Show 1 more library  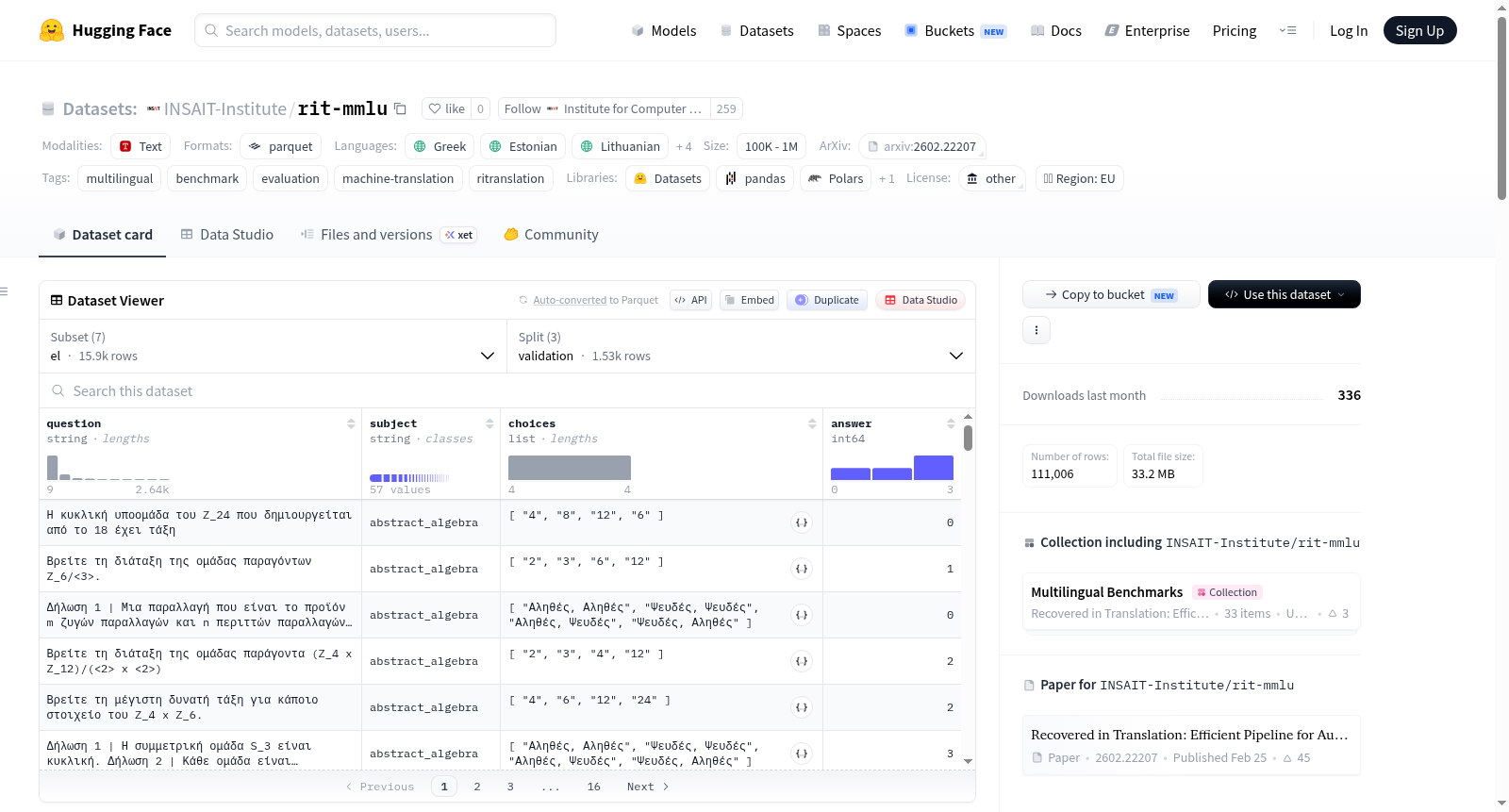tap(887, 178)
